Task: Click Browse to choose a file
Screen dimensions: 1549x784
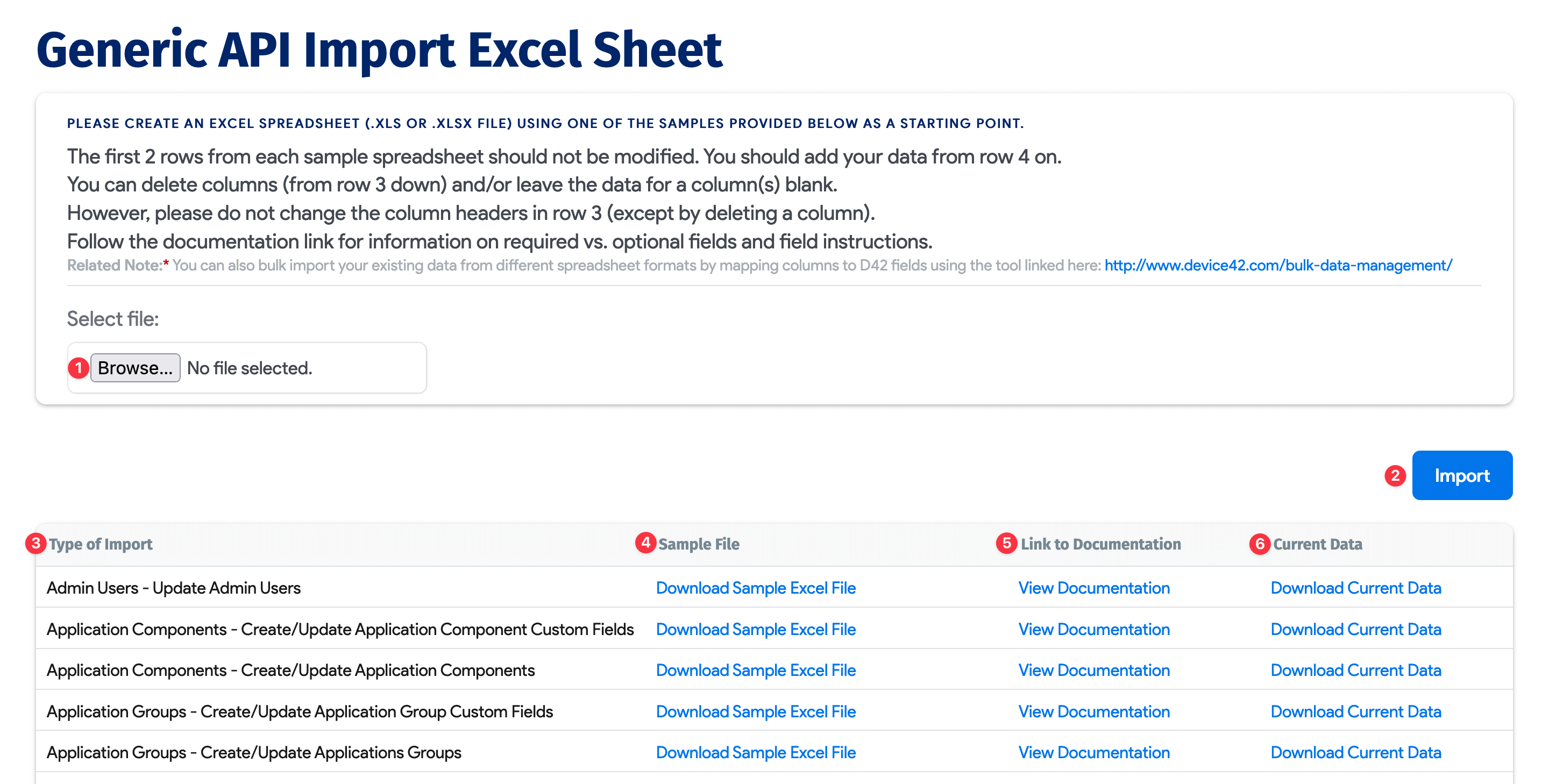Action: pyautogui.click(x=136, y=367)
